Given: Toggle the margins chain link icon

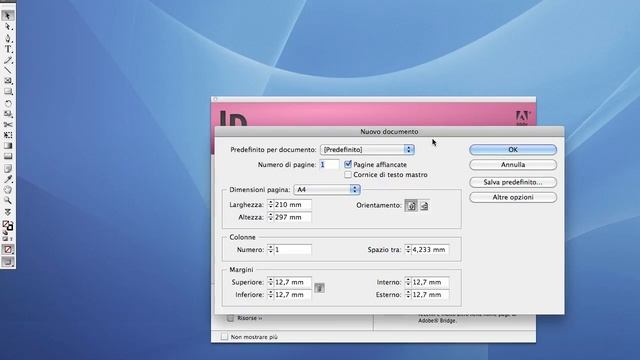Looking at the screenshot, I should click(x=320, y=288).
